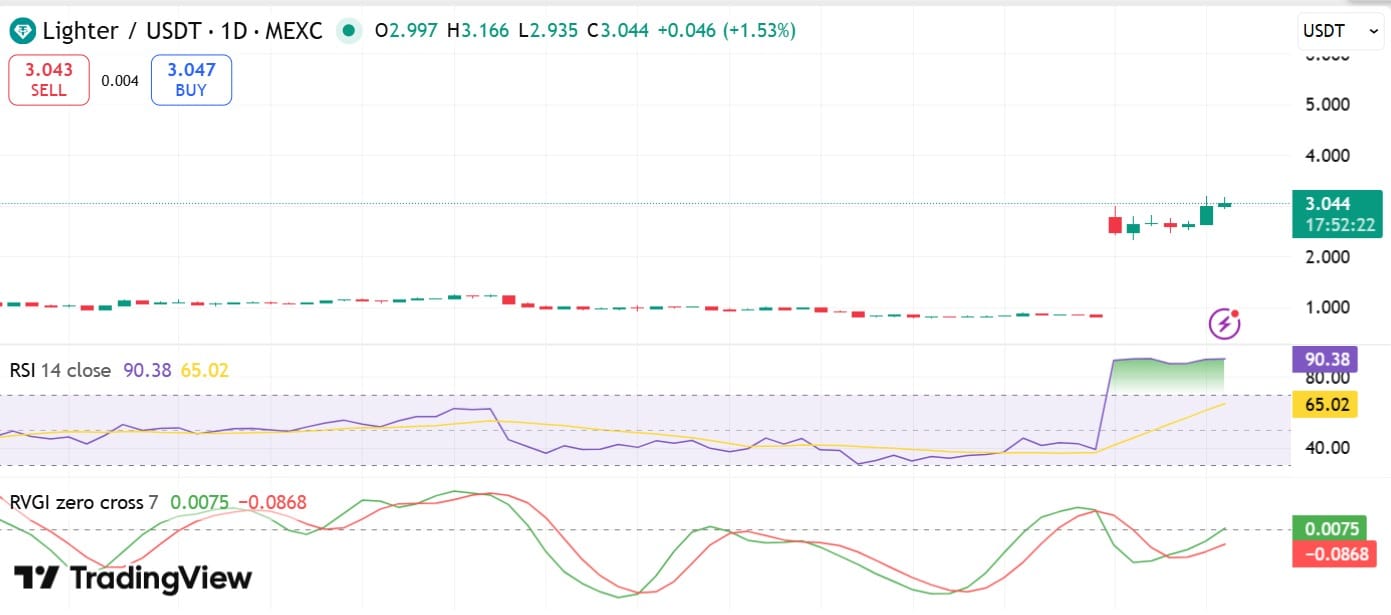Click the Lighter token logo icon
Viewport: 1391px width, 615px height.
tap(22, 32)
